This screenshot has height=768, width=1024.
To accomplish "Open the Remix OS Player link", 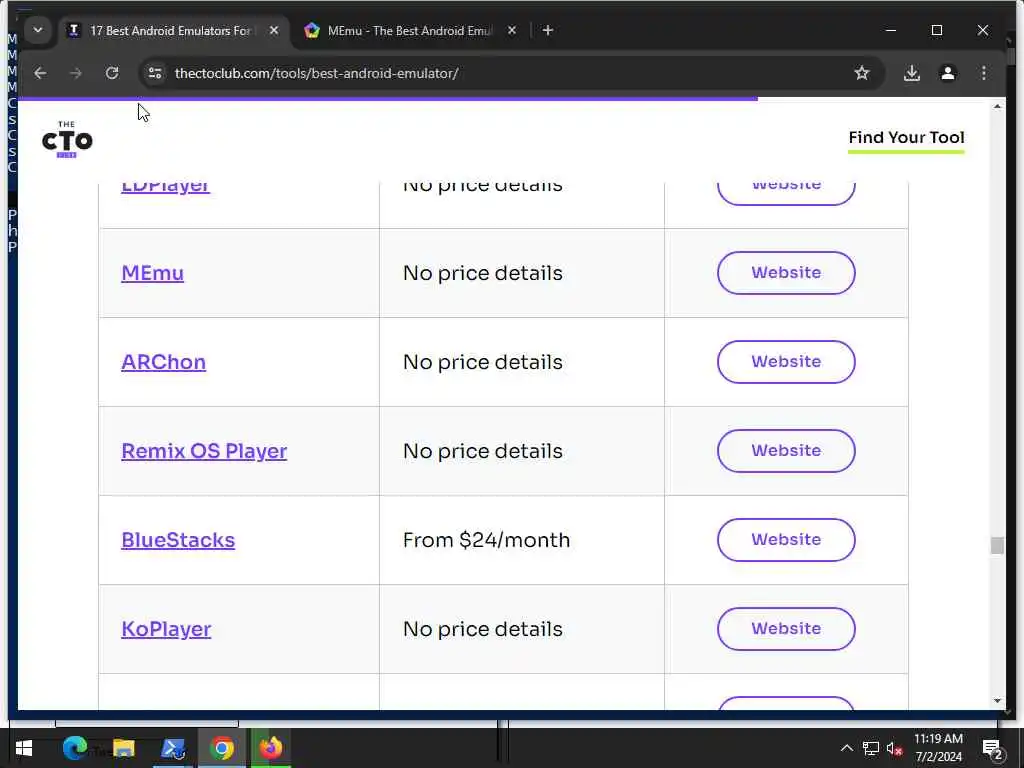I will 204,451.
